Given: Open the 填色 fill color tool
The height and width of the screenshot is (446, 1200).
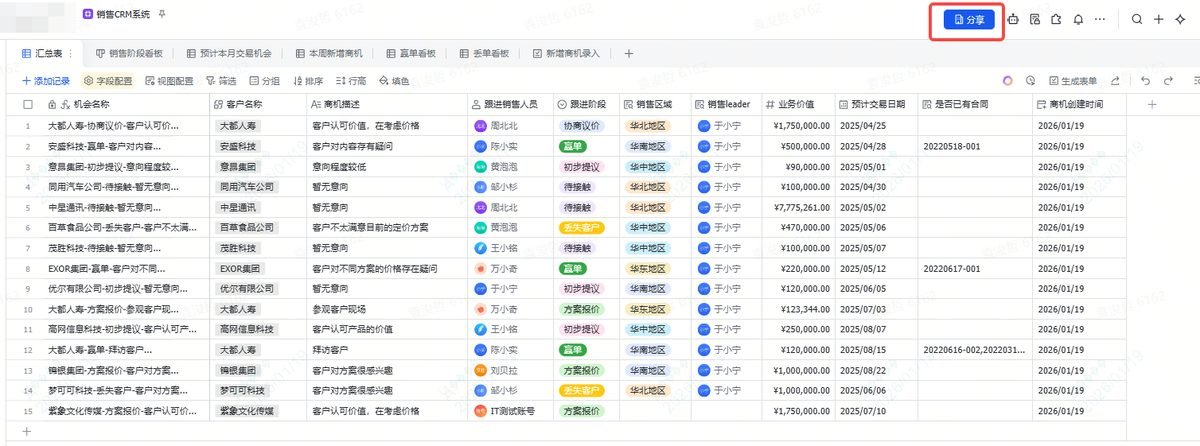Looking at the screenshot, I should [x=394, y=81].
